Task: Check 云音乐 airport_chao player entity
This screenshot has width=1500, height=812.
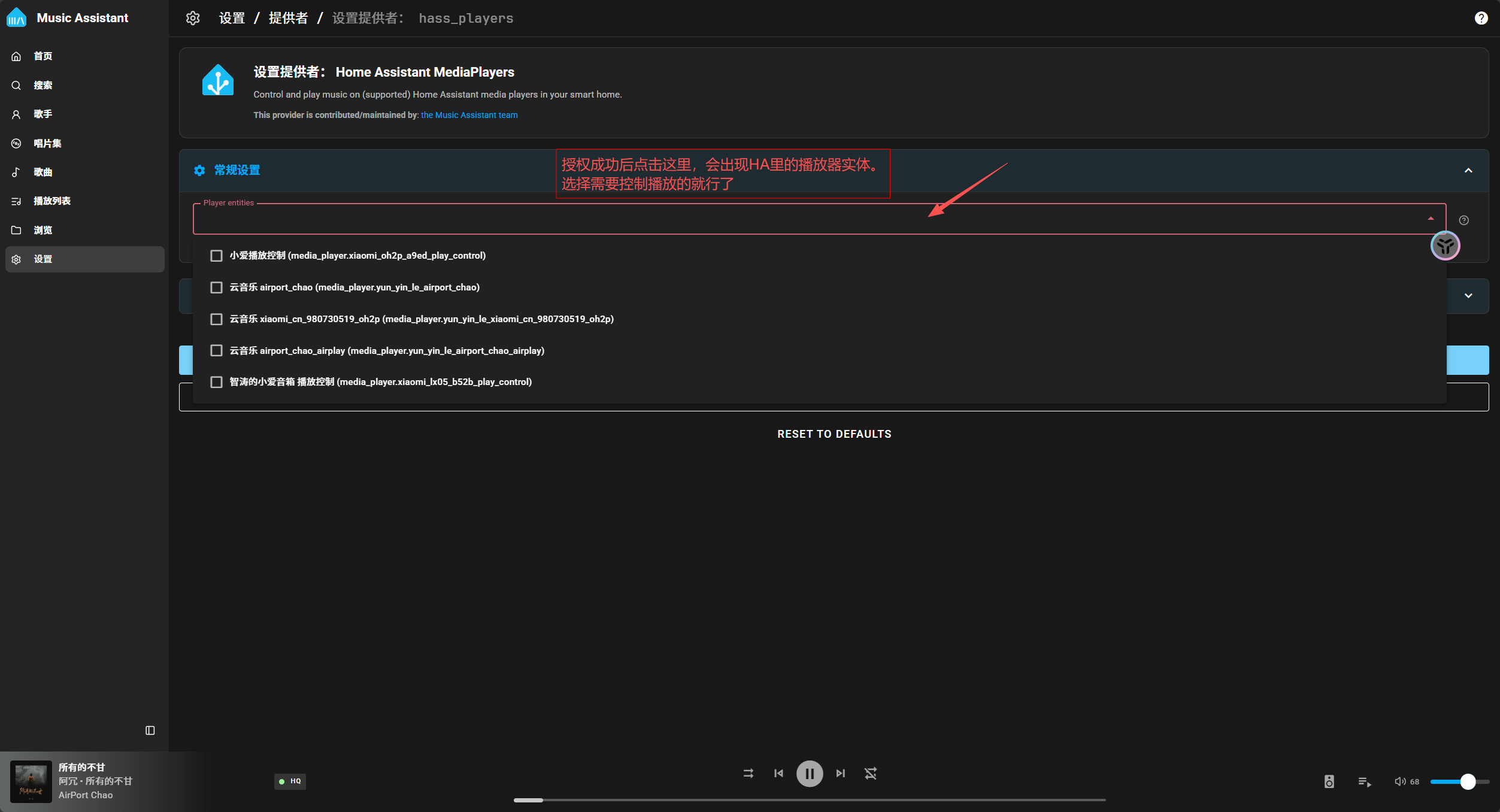Action: click(216, 287)
